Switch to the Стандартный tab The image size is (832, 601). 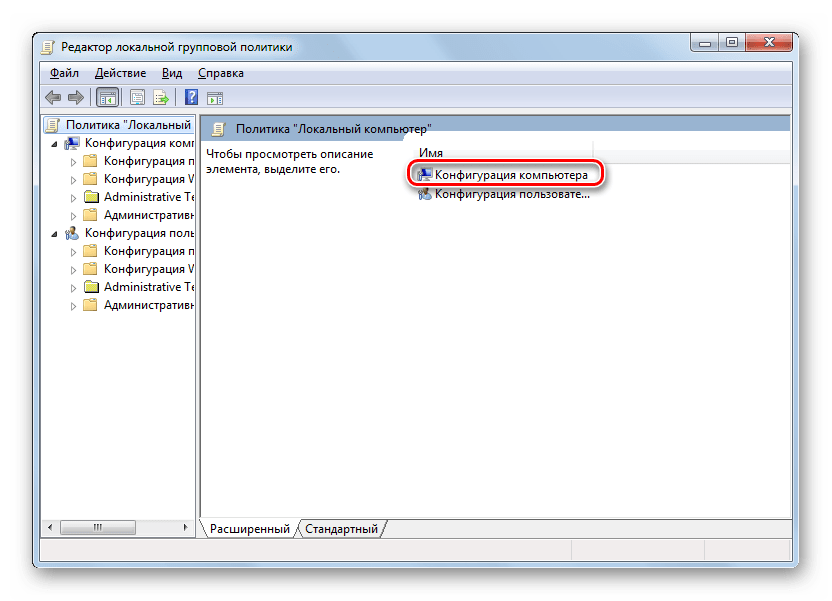(x=341, y=529)
